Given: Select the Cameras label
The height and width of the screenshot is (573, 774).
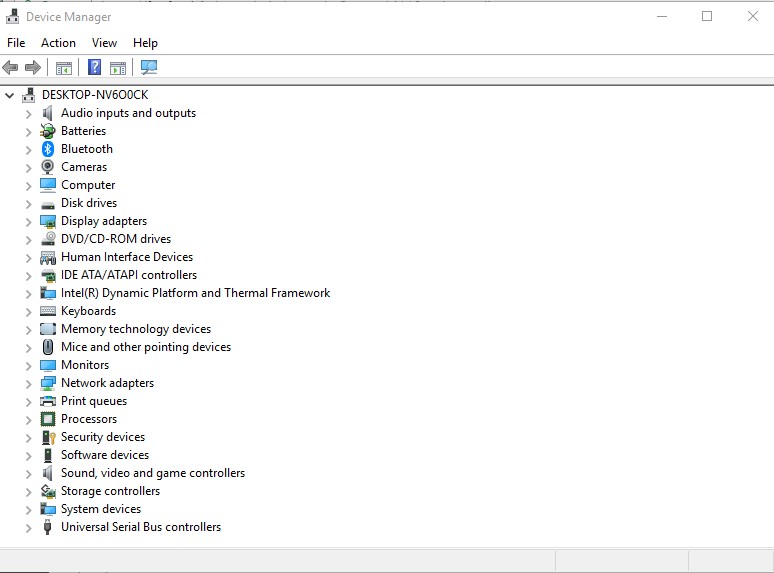Looking at the screenshot, I should (84, 167).
